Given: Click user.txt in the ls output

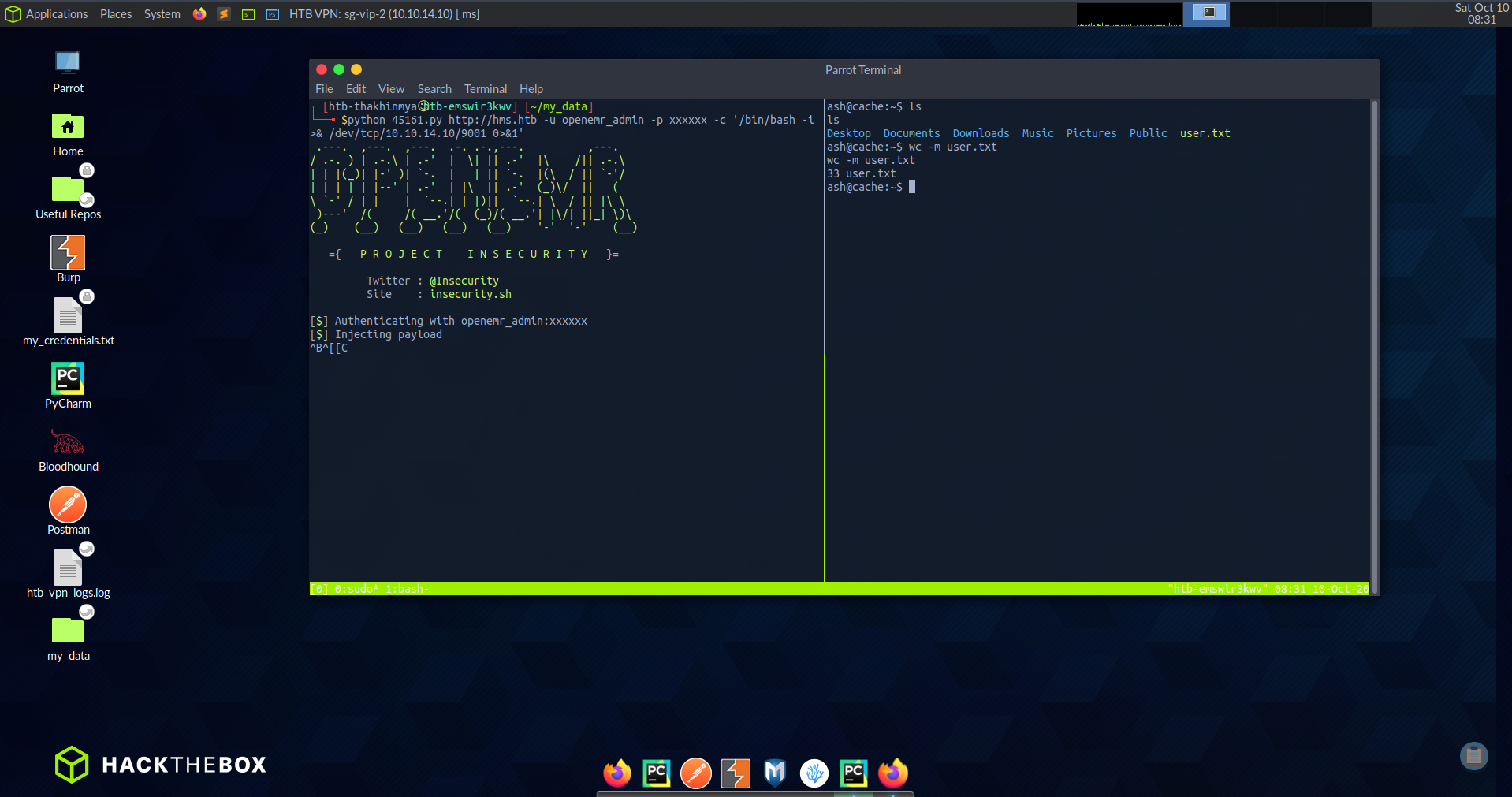Looking at the screenshot, I should point(1205,133).
